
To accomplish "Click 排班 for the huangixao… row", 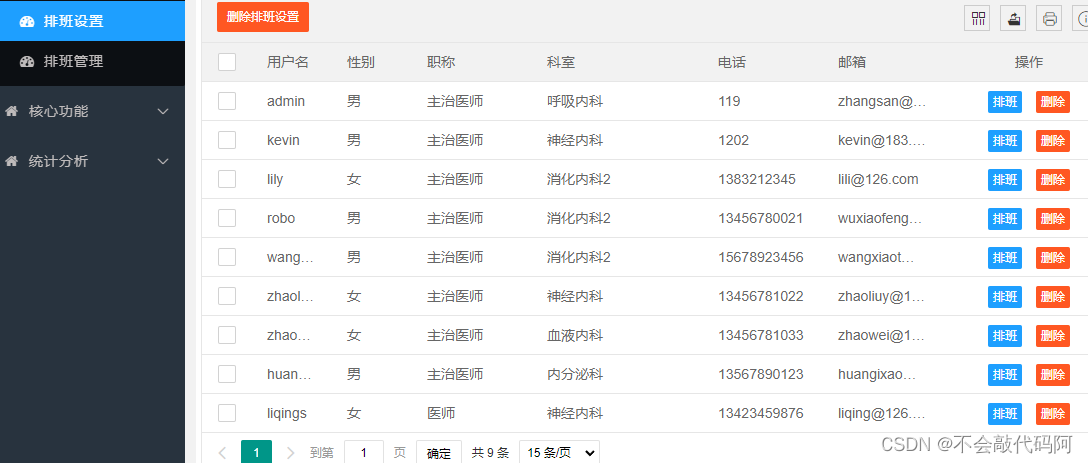I will (1005, 375).
